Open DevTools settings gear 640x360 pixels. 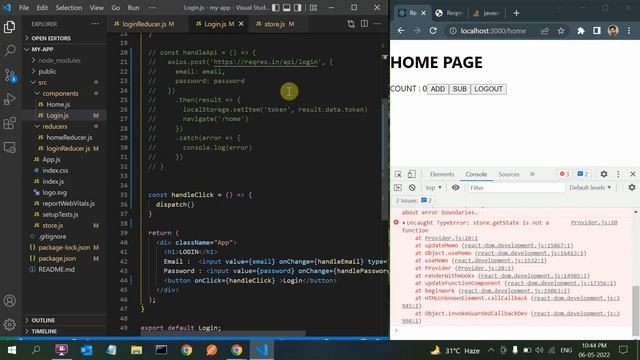point(604,174)
